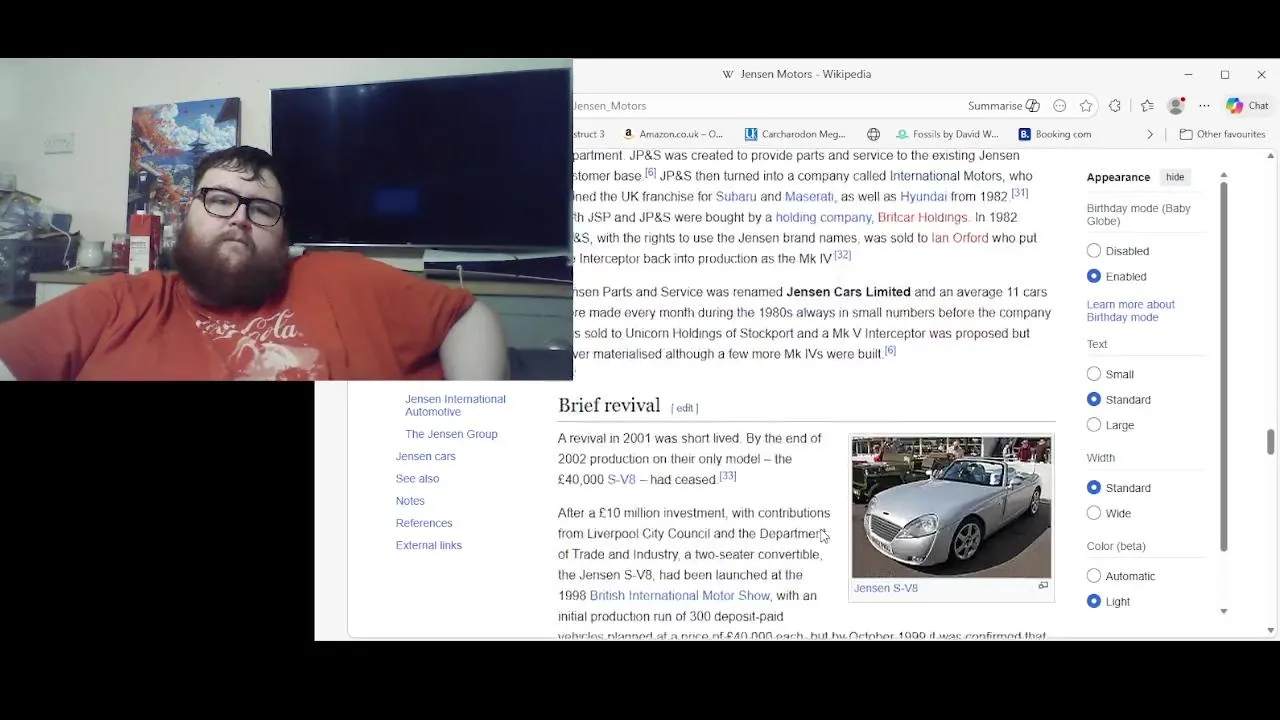Edit the Brief revival section
Viewport: 1280px width, 720px height.
coord(685,408)
